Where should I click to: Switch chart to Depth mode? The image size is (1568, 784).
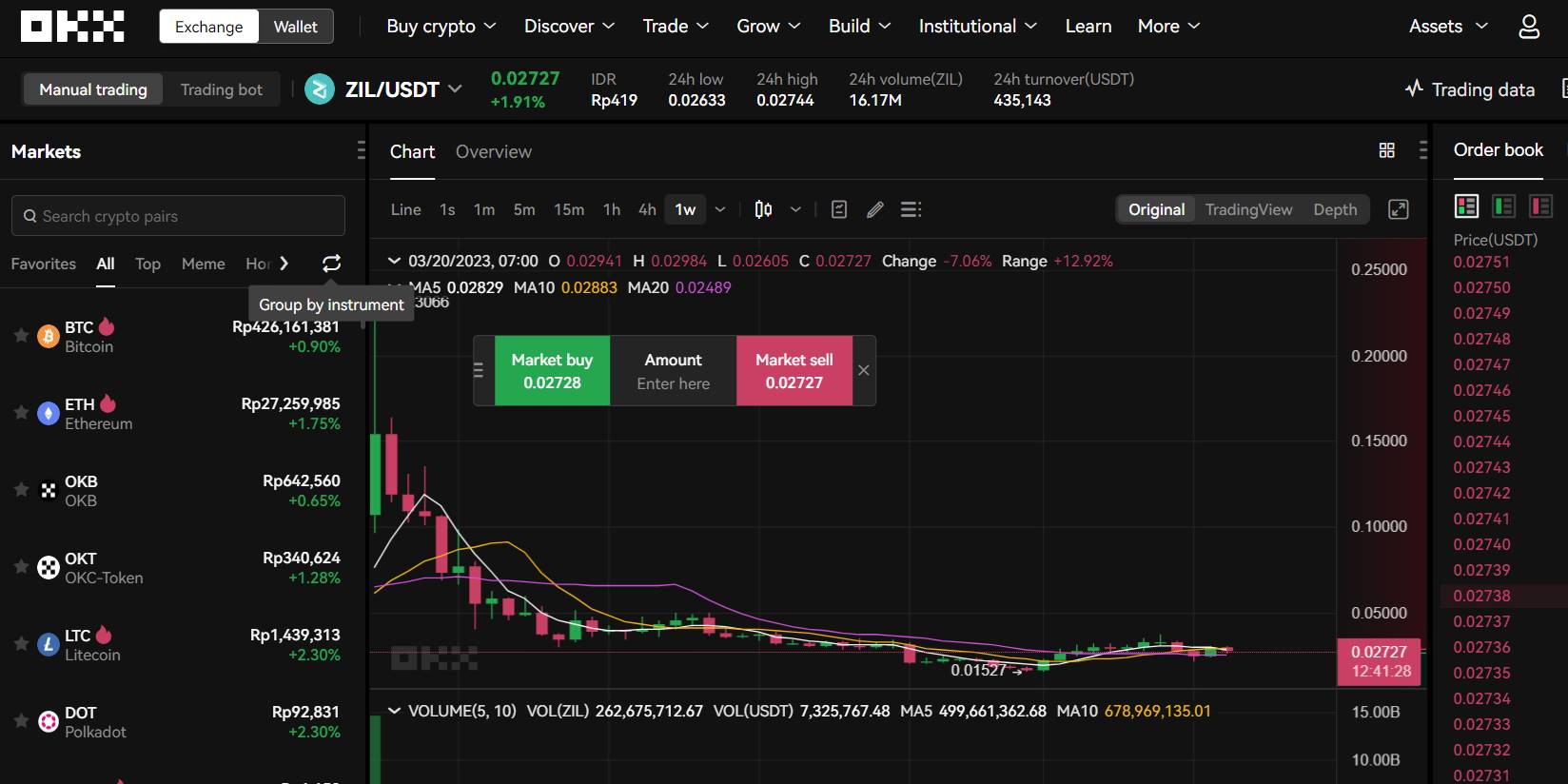1335,209
